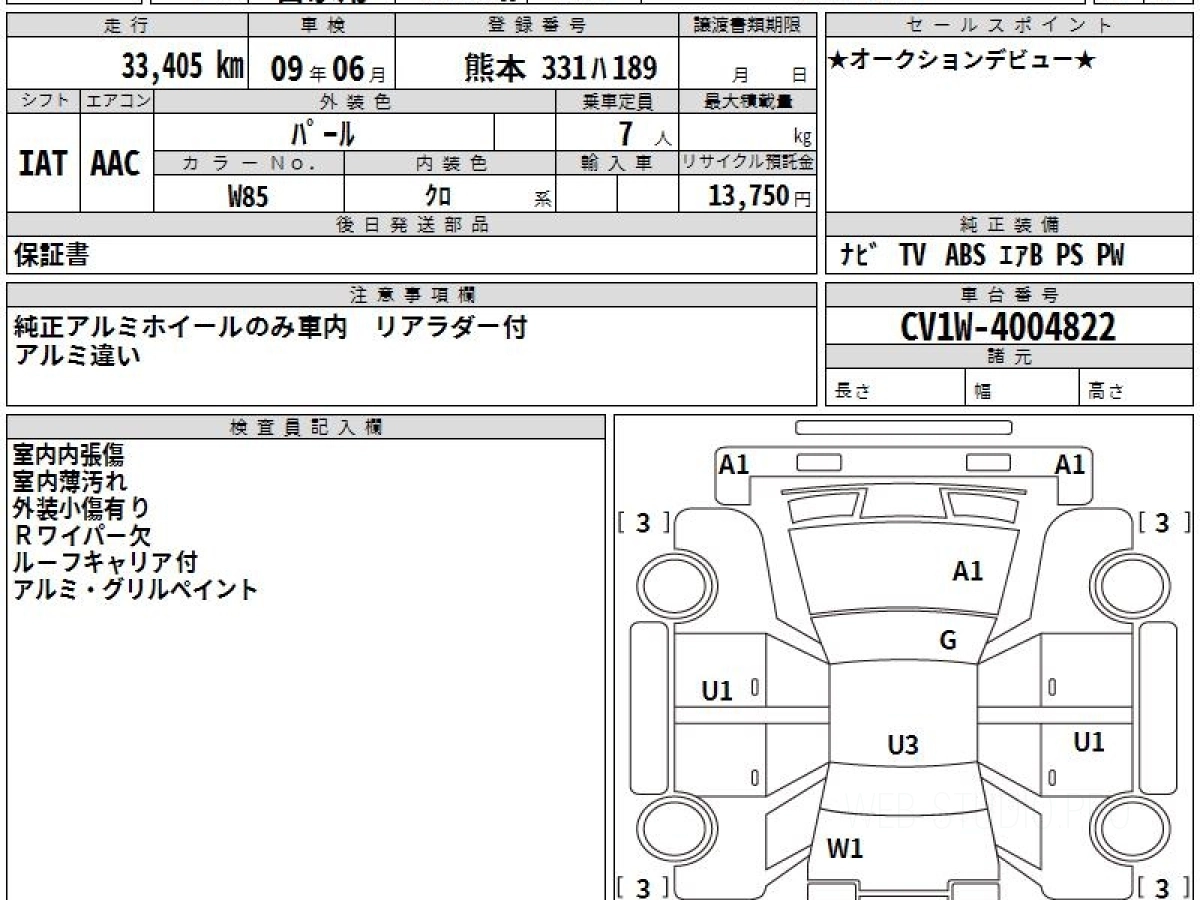Select the 09年06月 inspection date

(328, 68)
